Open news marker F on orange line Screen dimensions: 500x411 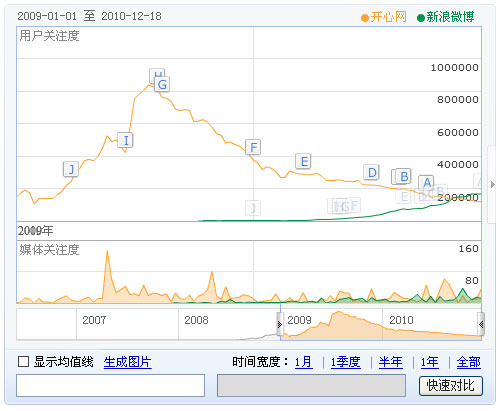(253, 147)
